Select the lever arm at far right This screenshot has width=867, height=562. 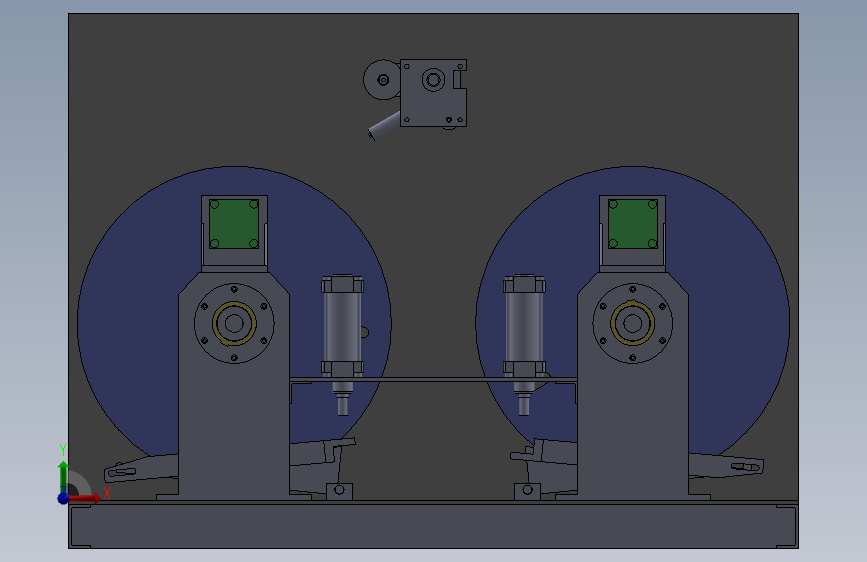pyautogui.click(x=726, y=466)
